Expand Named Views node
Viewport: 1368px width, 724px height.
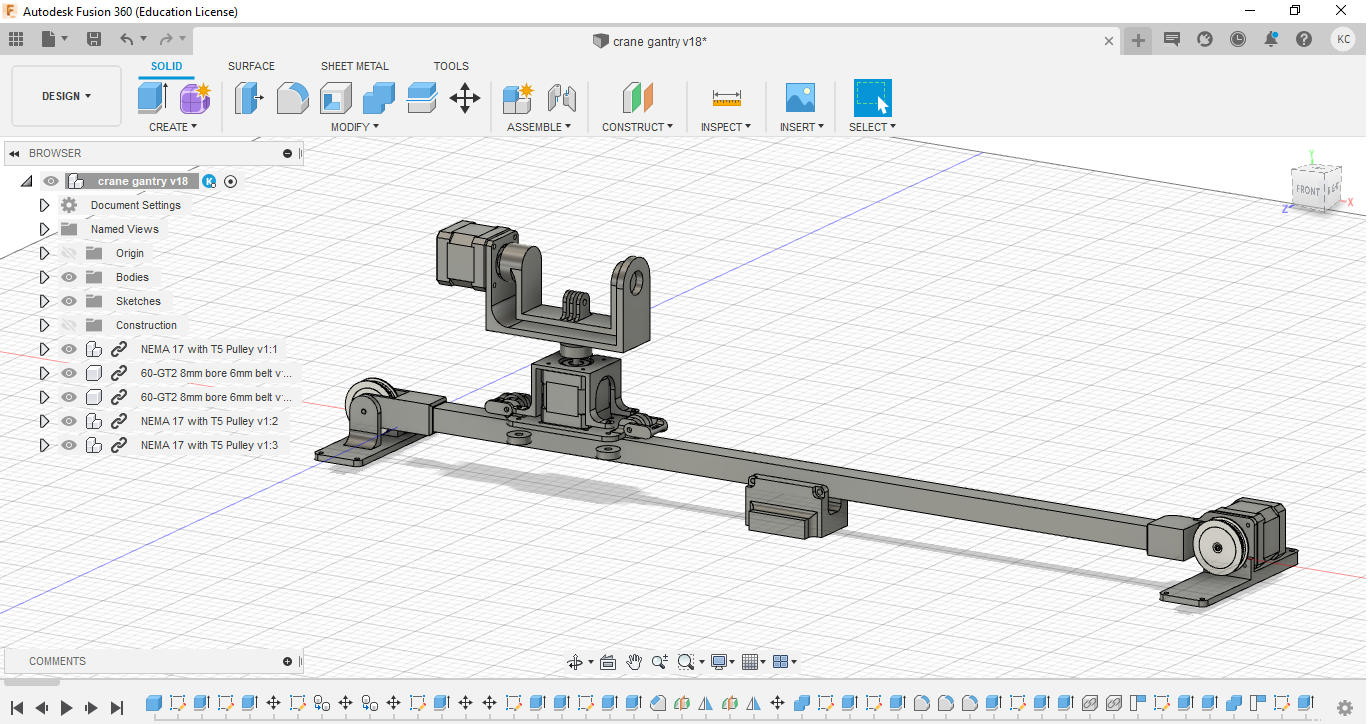tap(44, 229)
